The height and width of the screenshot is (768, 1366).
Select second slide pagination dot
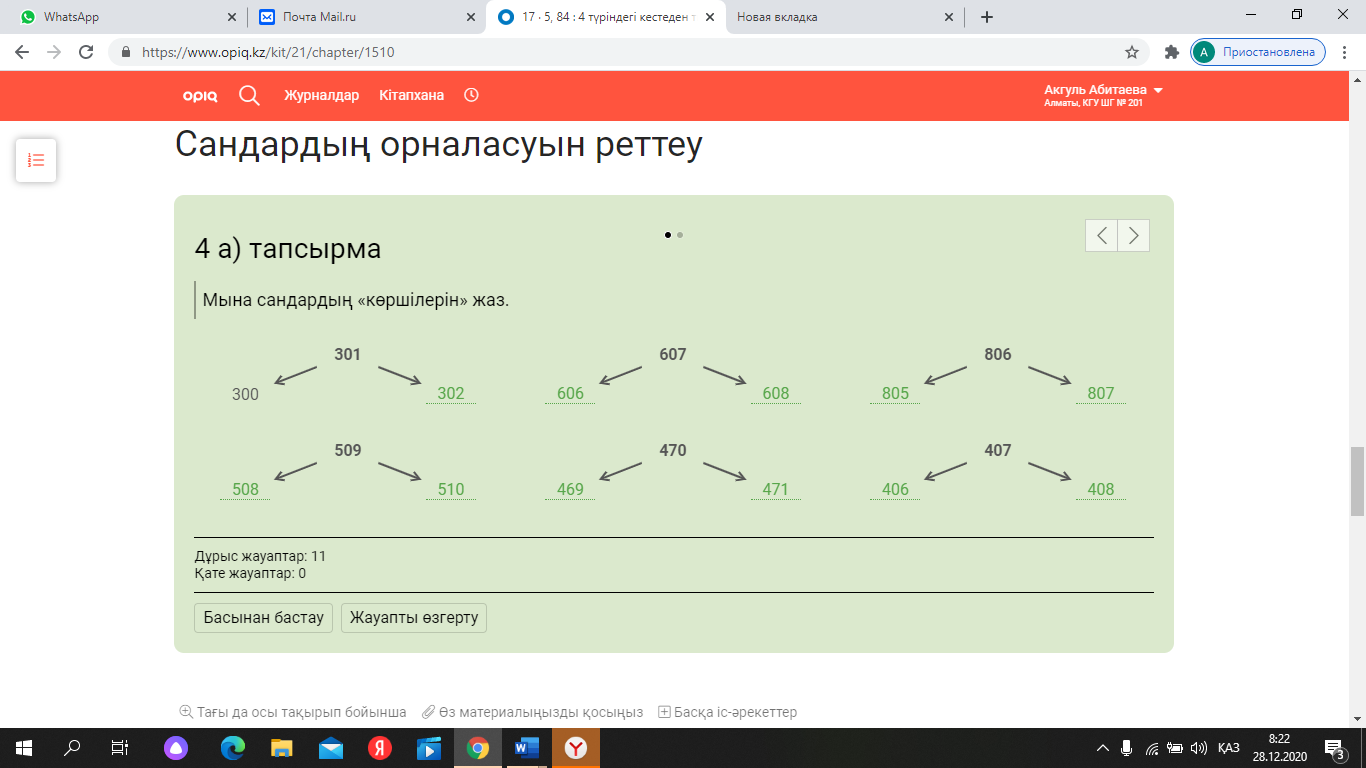tap(680, 235)
